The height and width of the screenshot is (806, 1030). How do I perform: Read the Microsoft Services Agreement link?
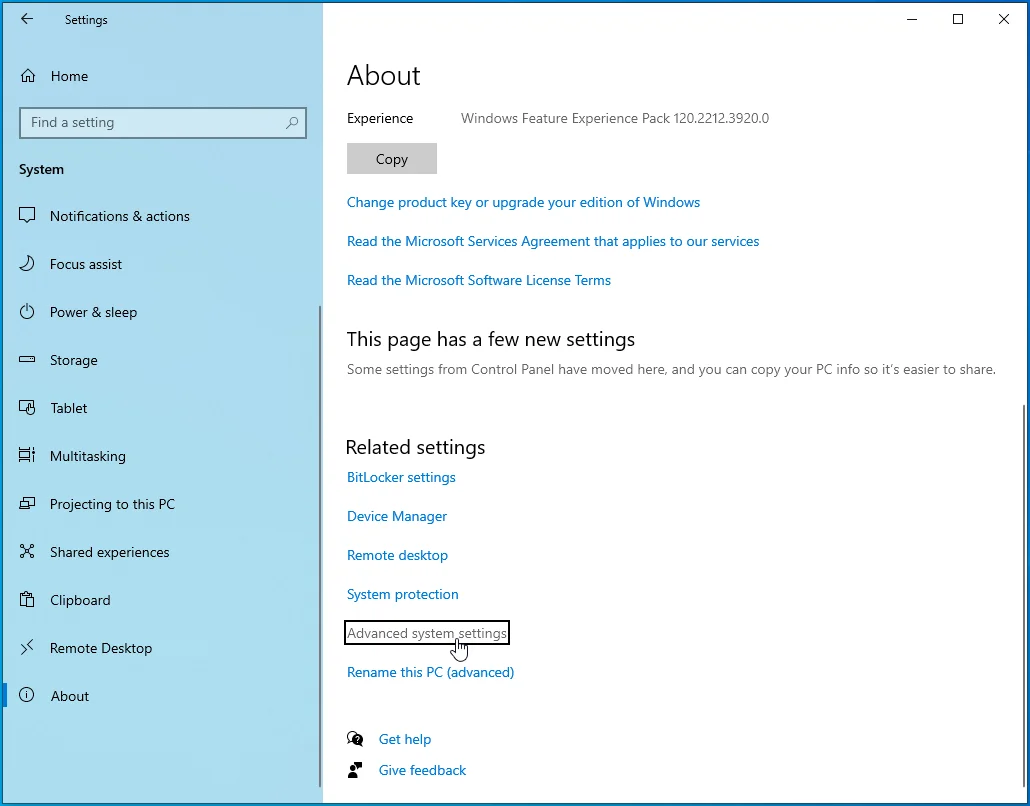click(552, 241)
